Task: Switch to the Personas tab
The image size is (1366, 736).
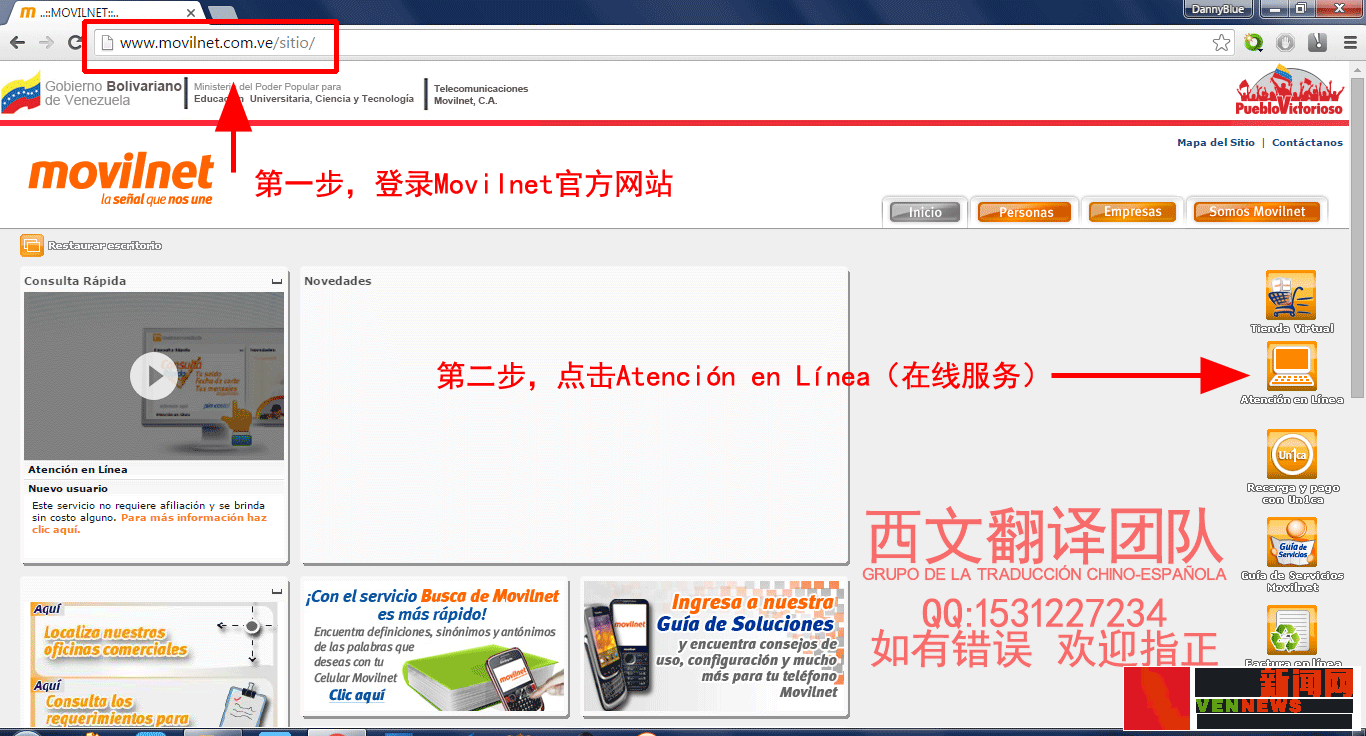Action: click(x=1025, y=212)
